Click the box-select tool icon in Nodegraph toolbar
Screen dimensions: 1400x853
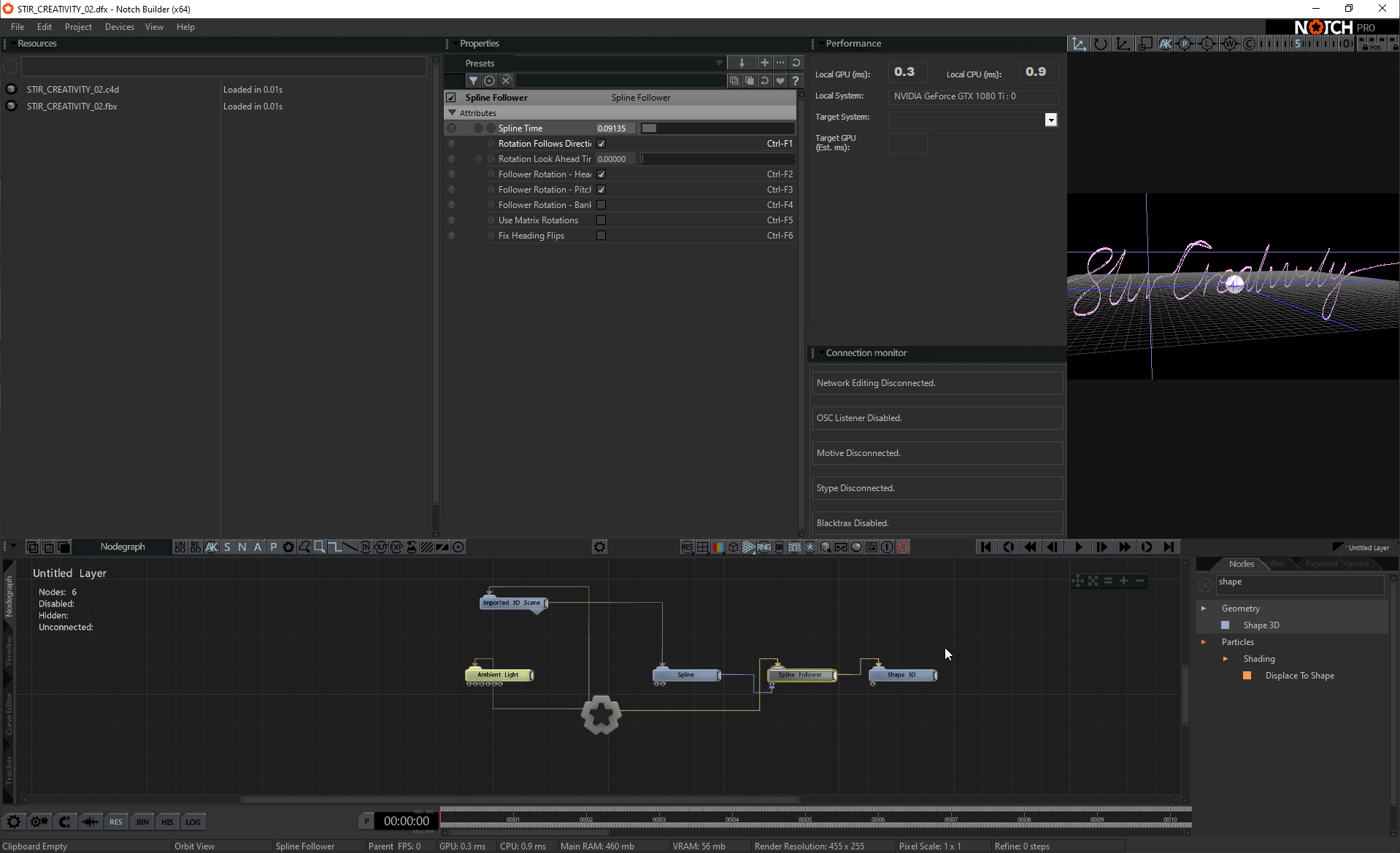[320, 547]
